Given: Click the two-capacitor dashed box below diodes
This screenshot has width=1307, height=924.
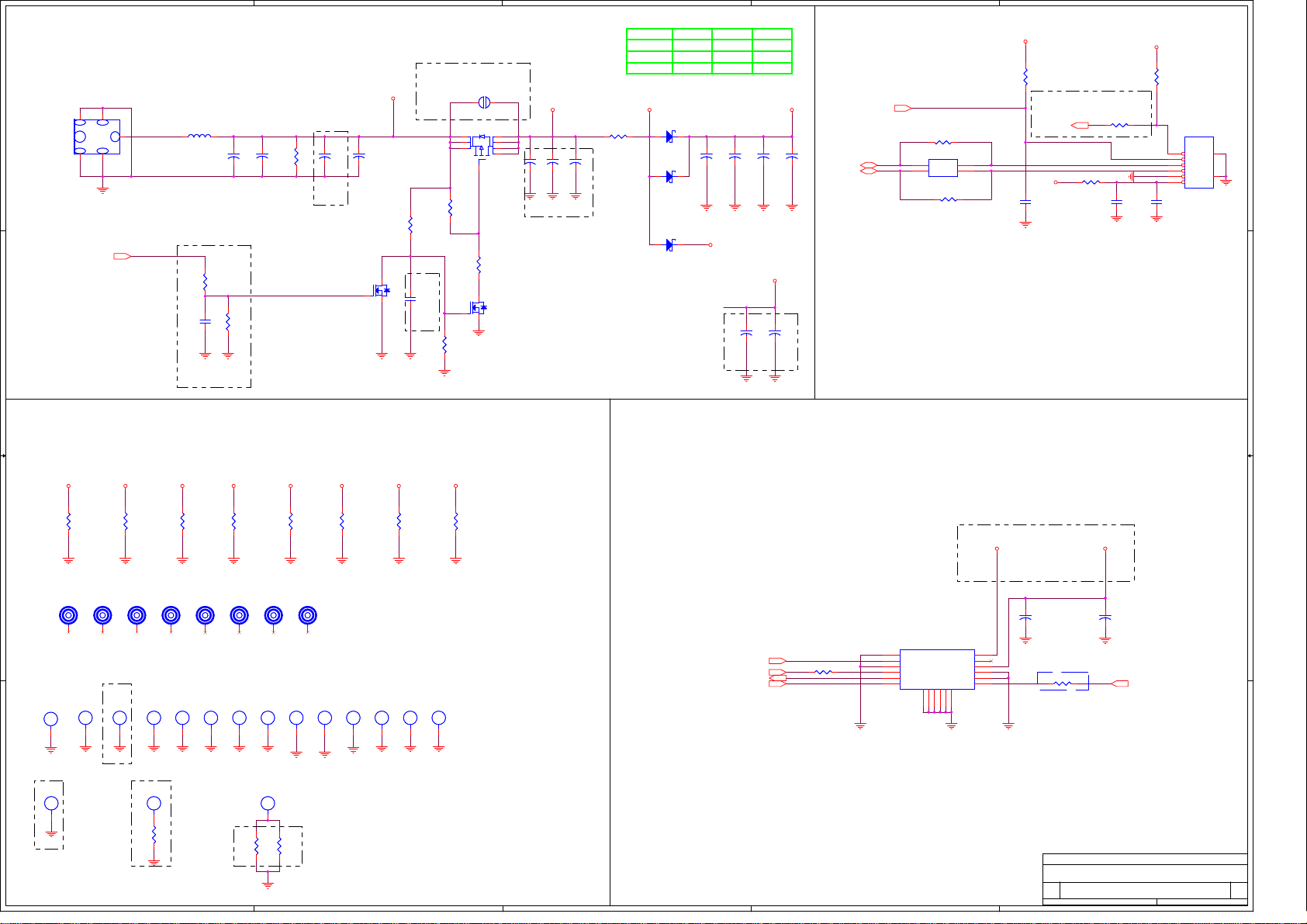Looking at the screenshot, I should tap(760, 341).
